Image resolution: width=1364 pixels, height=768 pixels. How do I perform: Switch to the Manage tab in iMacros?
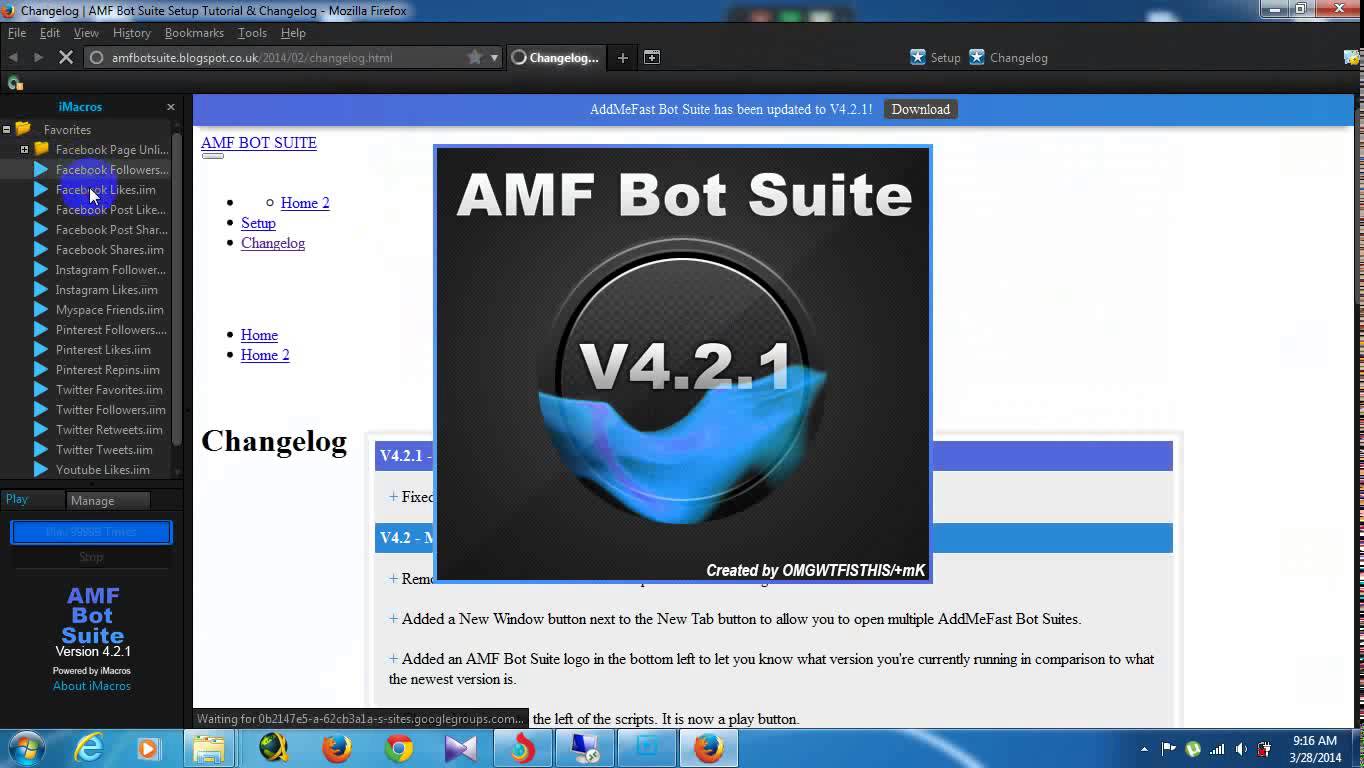(x=108, y=500)
